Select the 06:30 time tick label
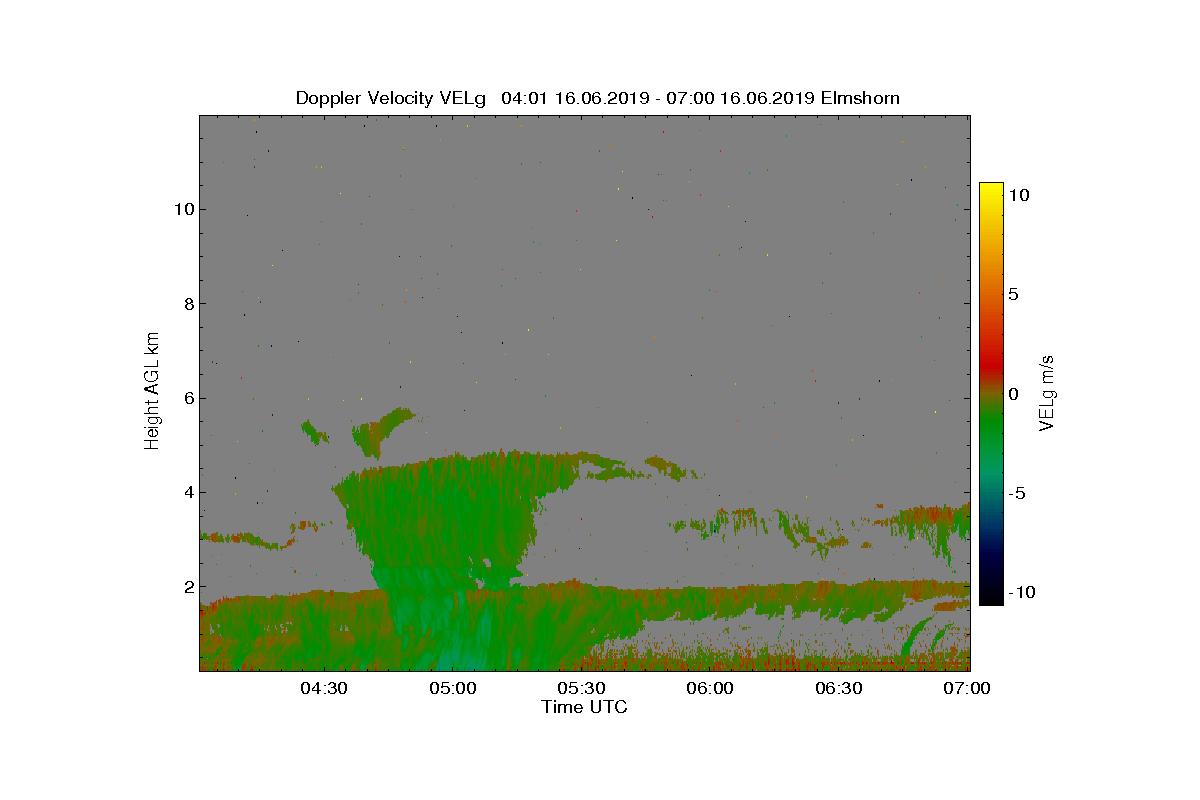Image resolution: width=1200 pixels, height=800 pixels. (840, 689)
